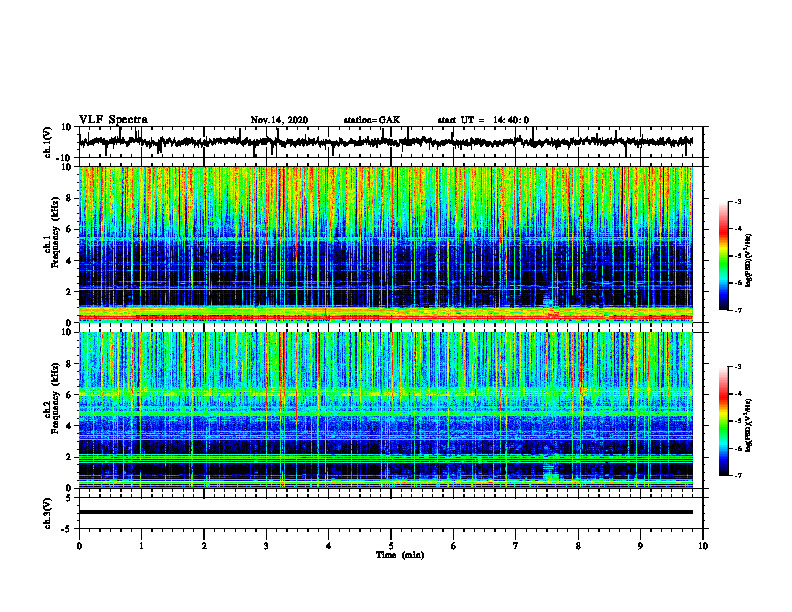
Task: Click the ch.2 spectrogram panel
Action: (x=385, y=410)
